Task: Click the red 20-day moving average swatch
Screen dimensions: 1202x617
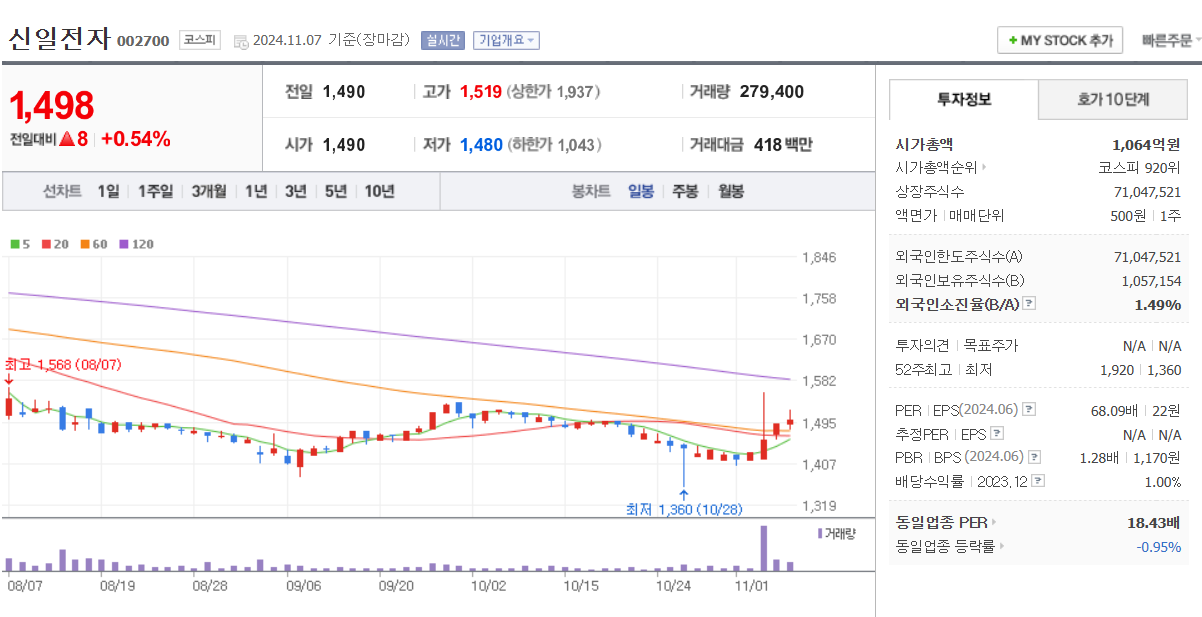Action: [46, 244]
